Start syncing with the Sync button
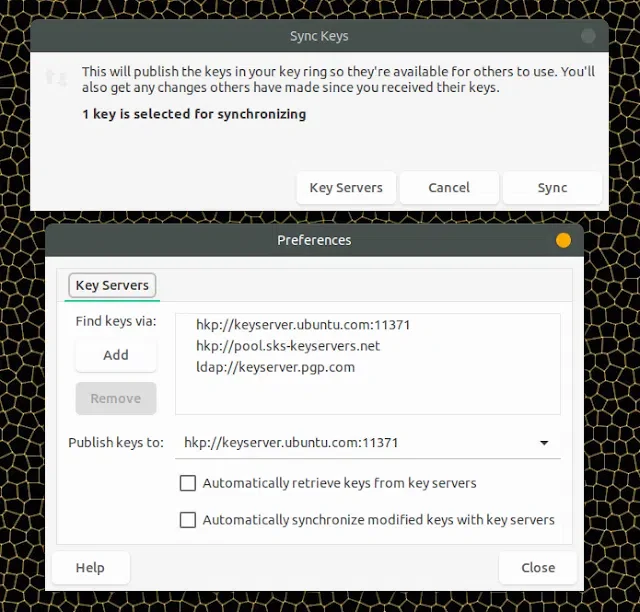Screen dimensions: 640x612 552,188
